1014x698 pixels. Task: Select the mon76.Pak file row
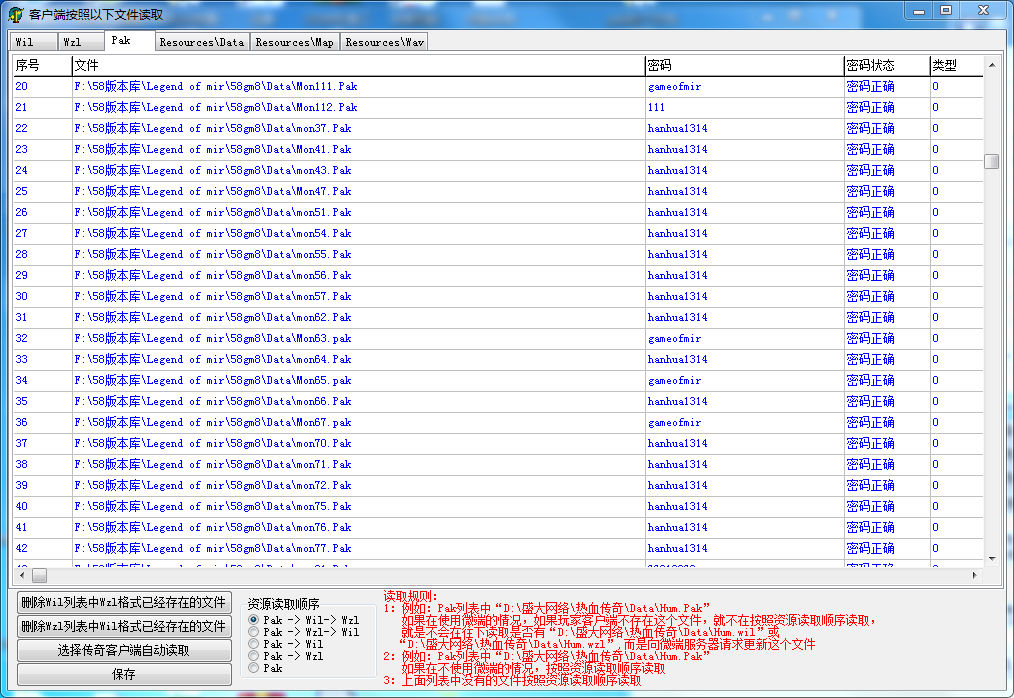498,528
